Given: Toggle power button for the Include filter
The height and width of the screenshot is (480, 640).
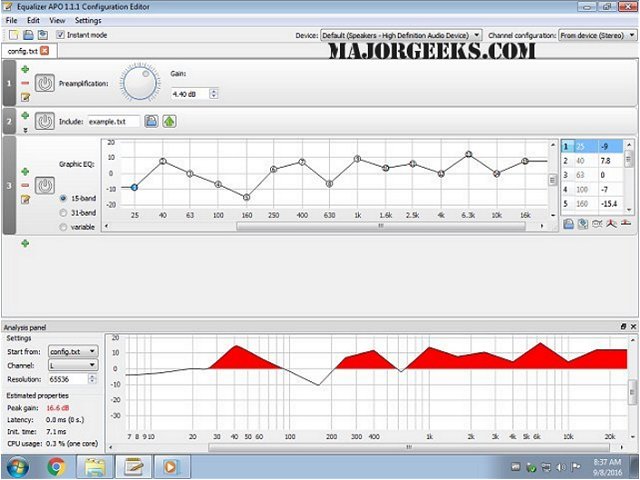Looking at the screenshot, I should pyautogui.click(x=44, y=121).
